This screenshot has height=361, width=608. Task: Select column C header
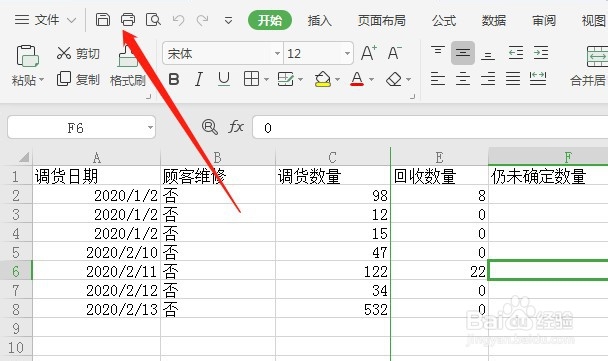(x=333, y=157)
